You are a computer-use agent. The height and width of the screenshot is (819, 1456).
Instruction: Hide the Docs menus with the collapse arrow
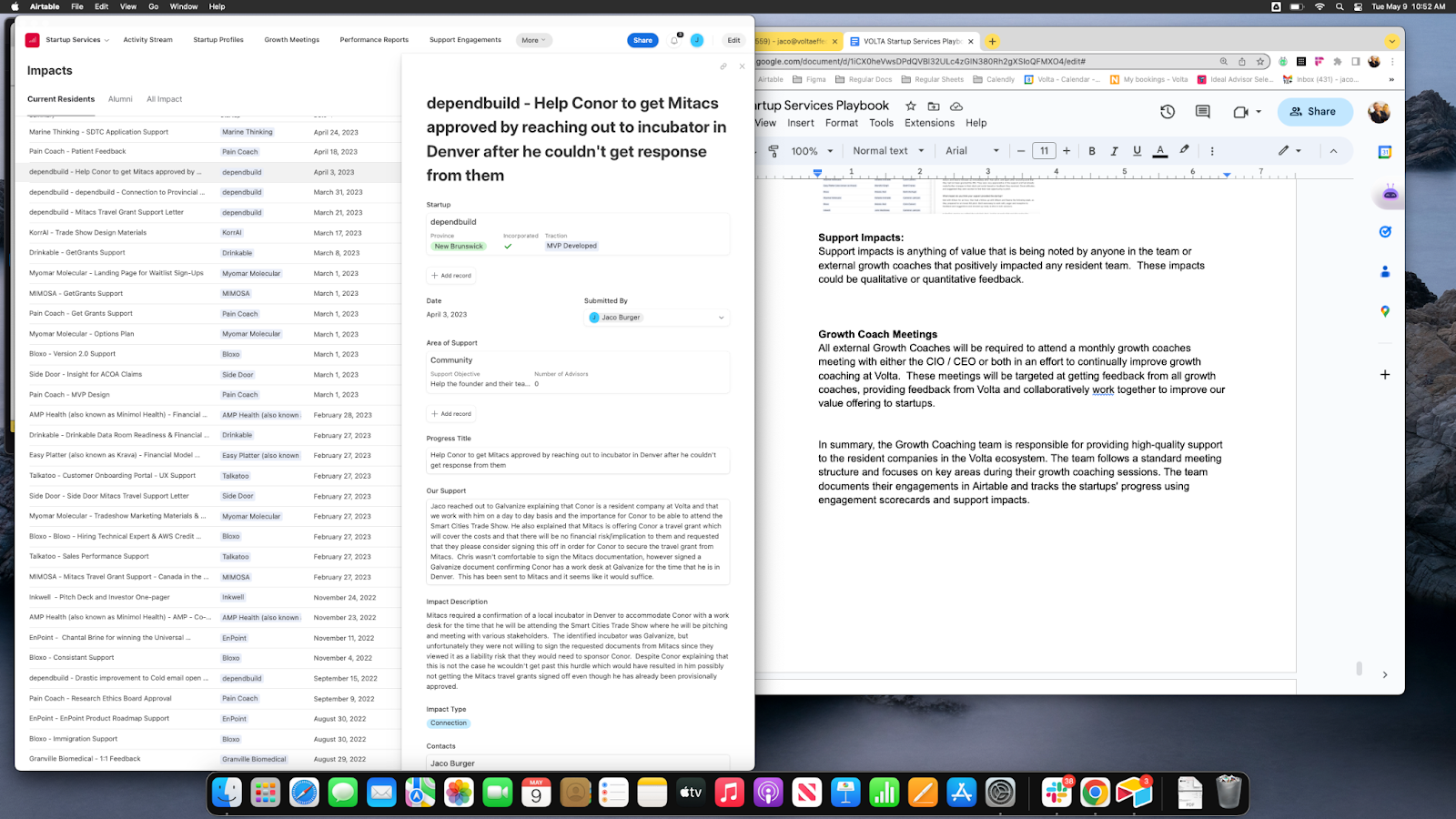(x=1333, y=151)
